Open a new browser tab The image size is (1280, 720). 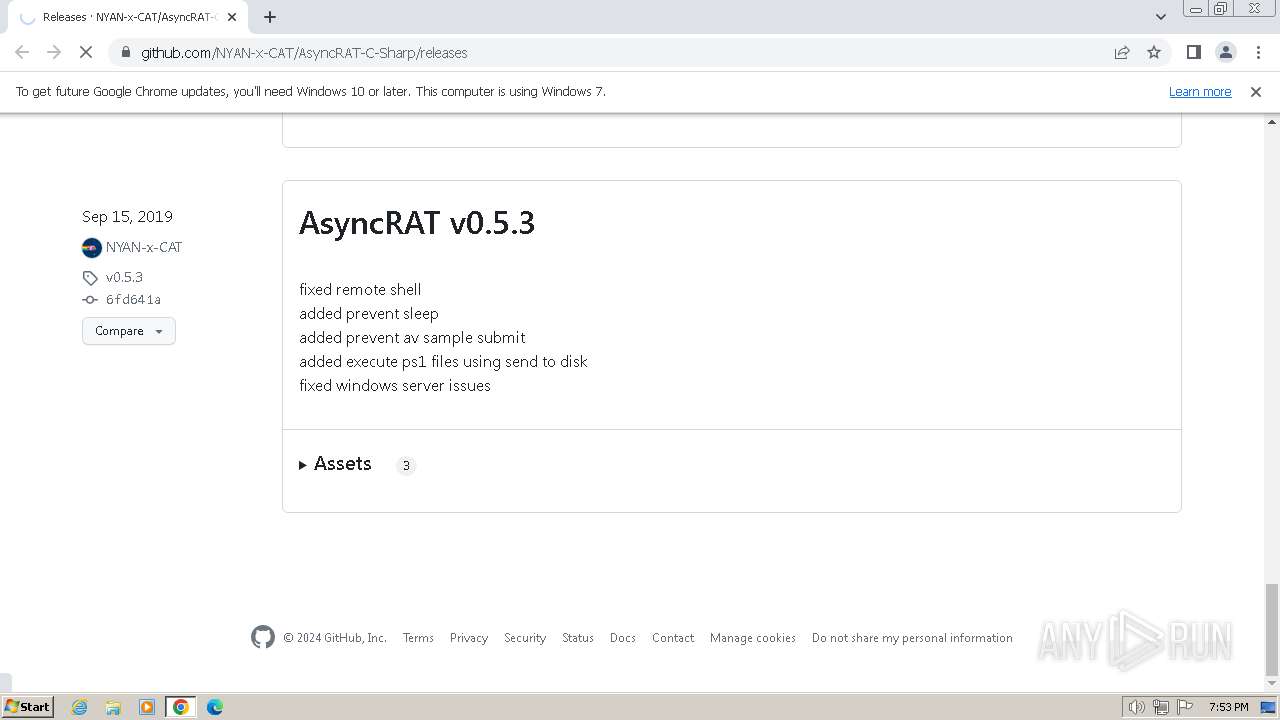click(x=270, y=17)
